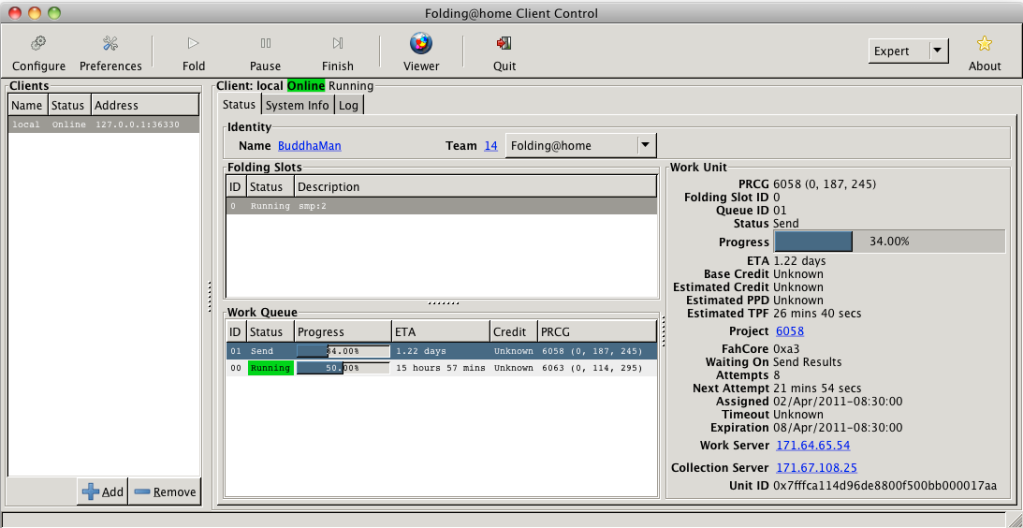Click the queue row 01 progress bar

[x=343, y=351]
